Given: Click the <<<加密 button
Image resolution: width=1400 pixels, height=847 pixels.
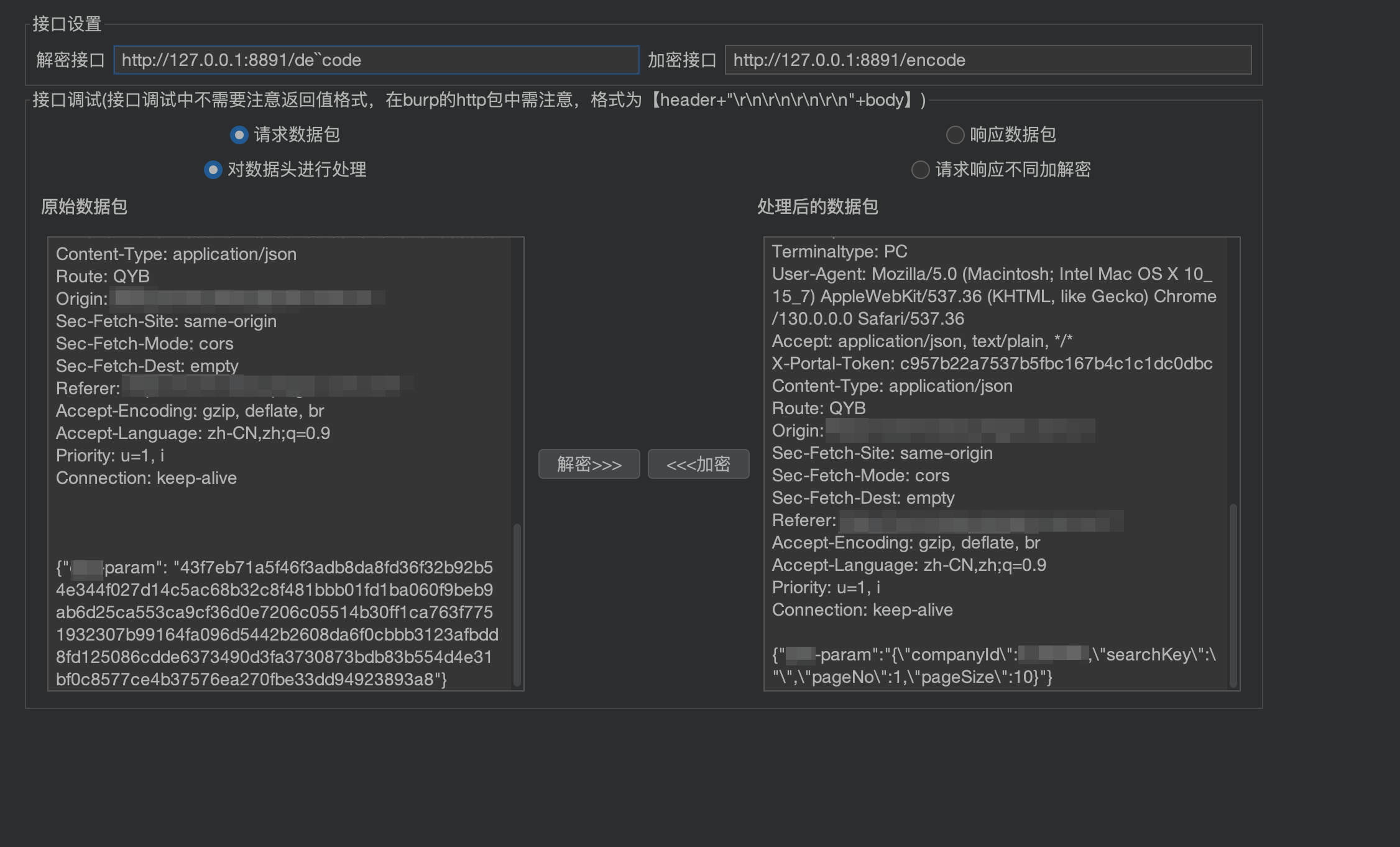Looking at the screenshot, I should [698, 464].
